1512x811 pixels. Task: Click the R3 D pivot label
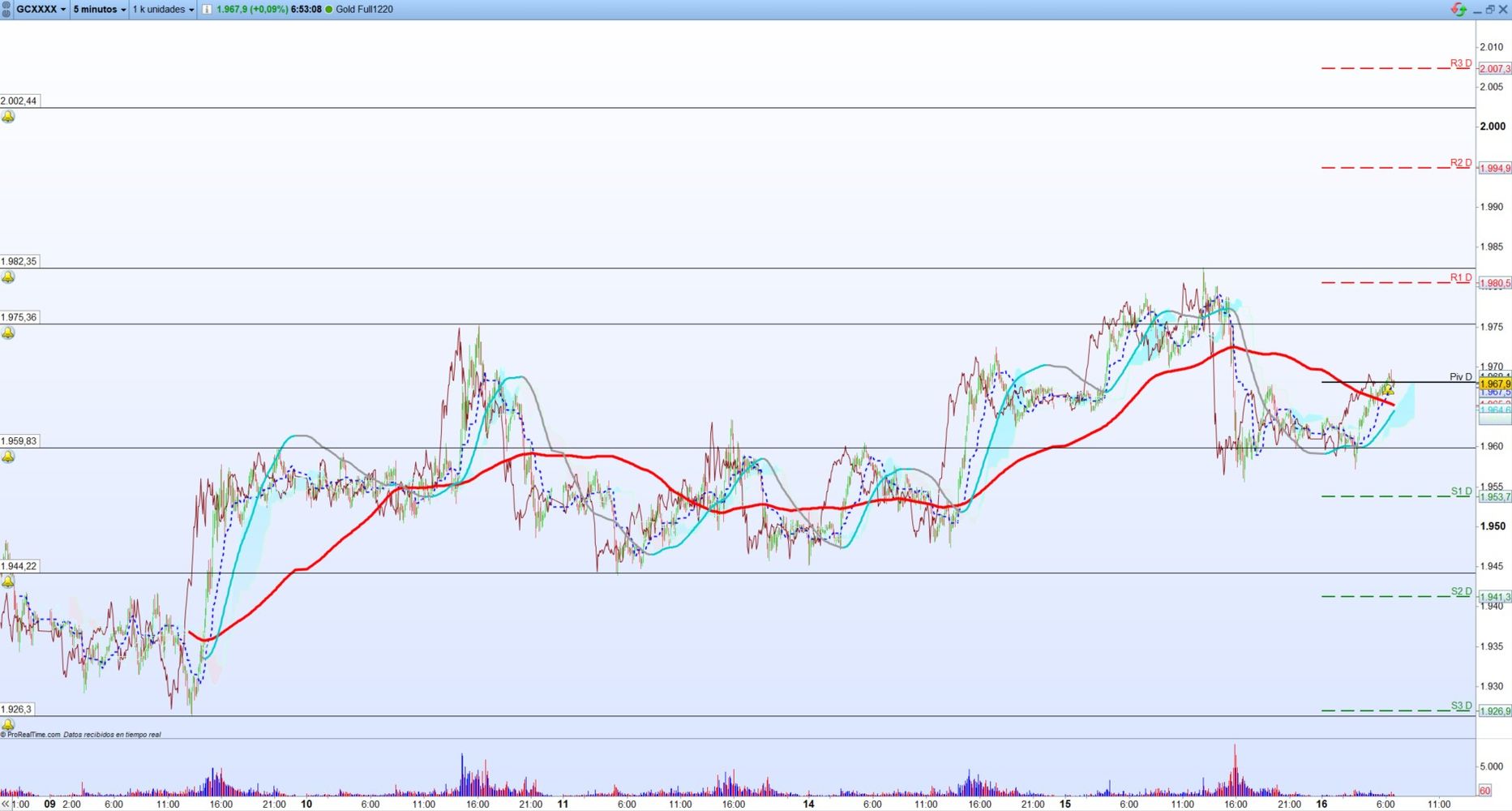coord(1461,63)
